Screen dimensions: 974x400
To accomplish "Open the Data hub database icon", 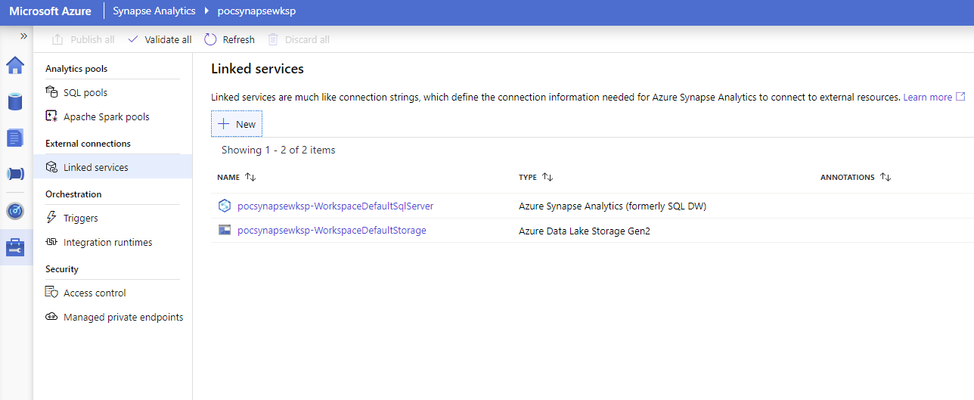I will tap(16, 101).
